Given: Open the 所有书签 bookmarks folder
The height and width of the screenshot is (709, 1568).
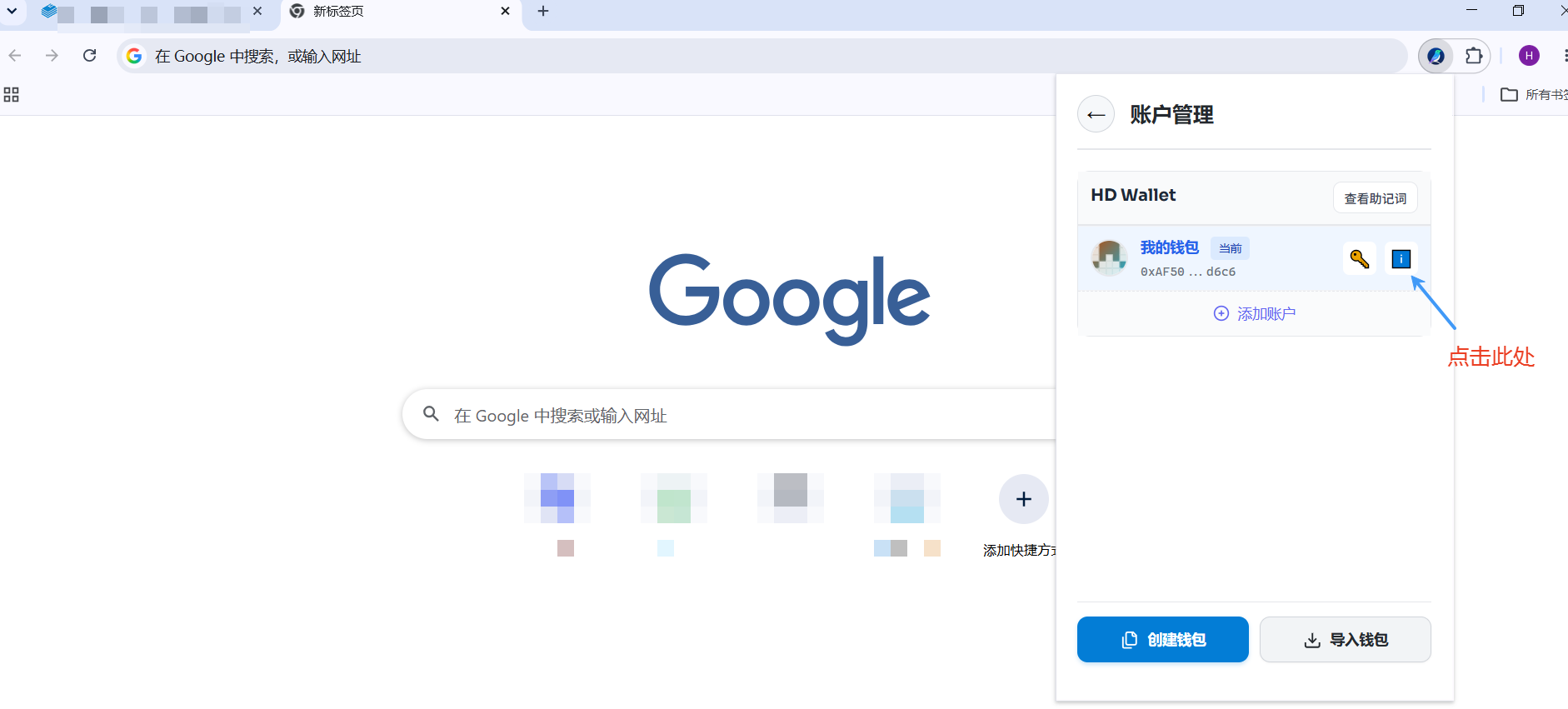Looking at the screenshot, I should pyautogui.click(x=1534, y=95).
